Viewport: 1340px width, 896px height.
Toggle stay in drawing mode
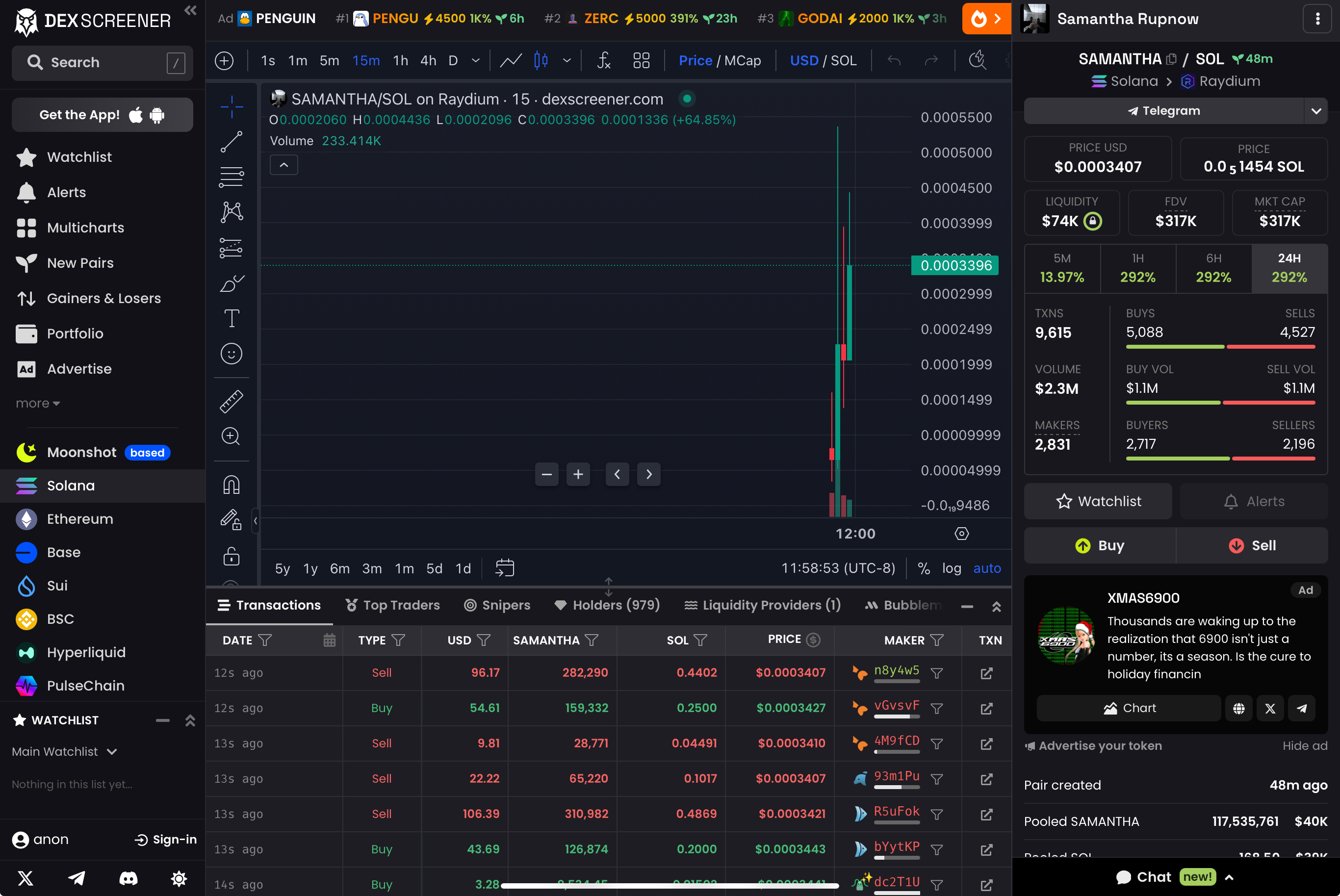(232, 520)
